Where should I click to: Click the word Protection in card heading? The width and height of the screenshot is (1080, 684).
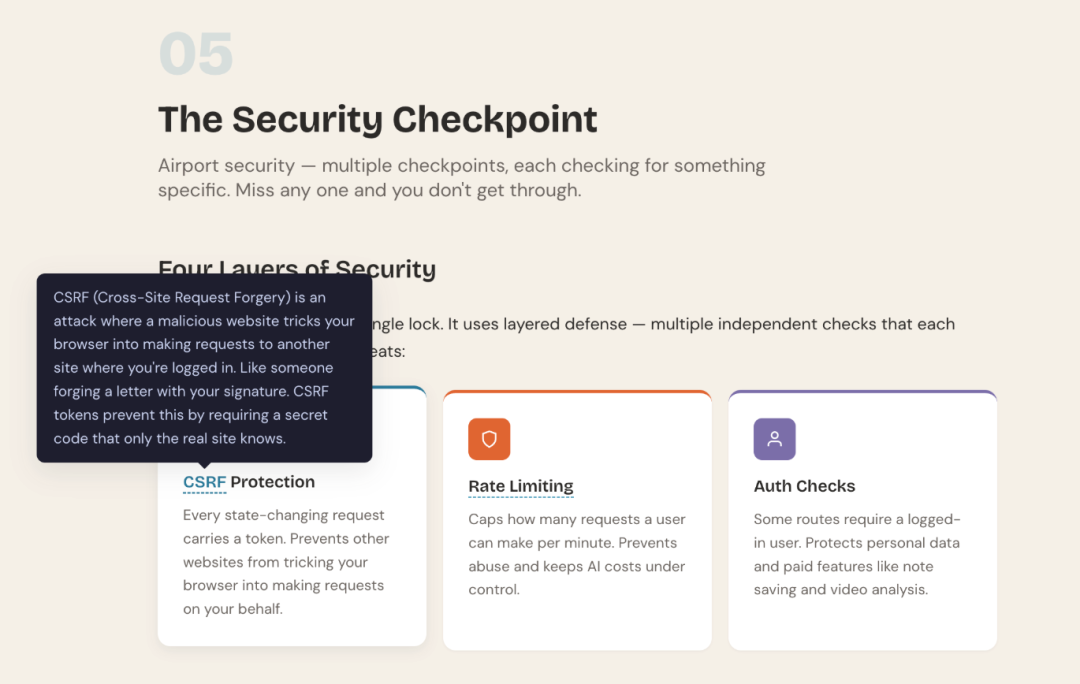point(272,482)
